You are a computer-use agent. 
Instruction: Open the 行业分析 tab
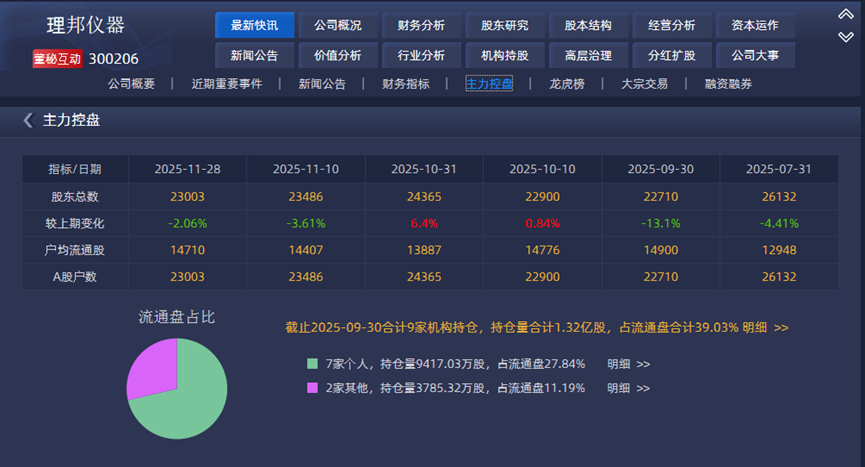pyautogui.click(x=421, y=56)
